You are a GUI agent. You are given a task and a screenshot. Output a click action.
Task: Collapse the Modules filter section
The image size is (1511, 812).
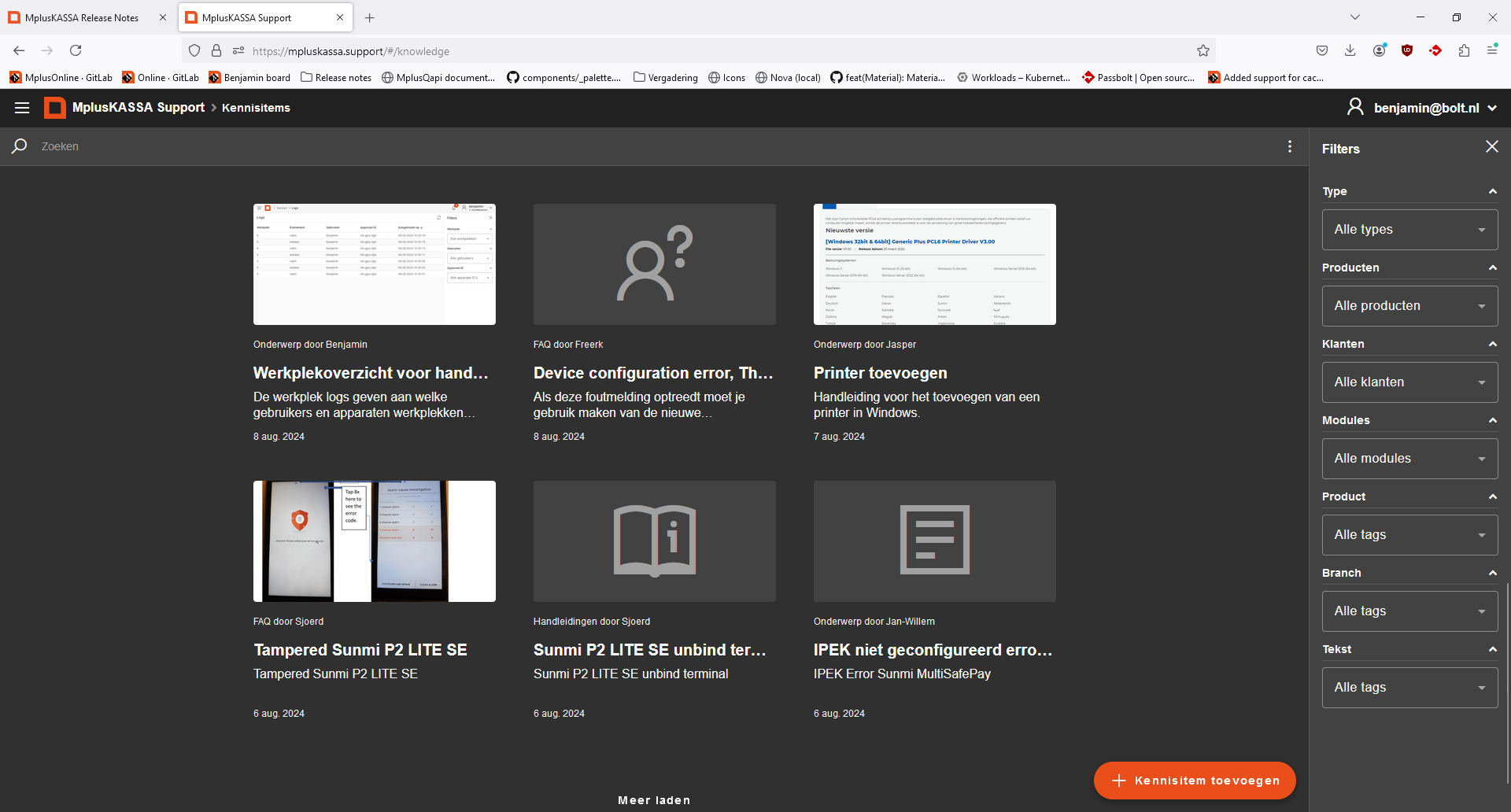click(x=1492, y=420)
